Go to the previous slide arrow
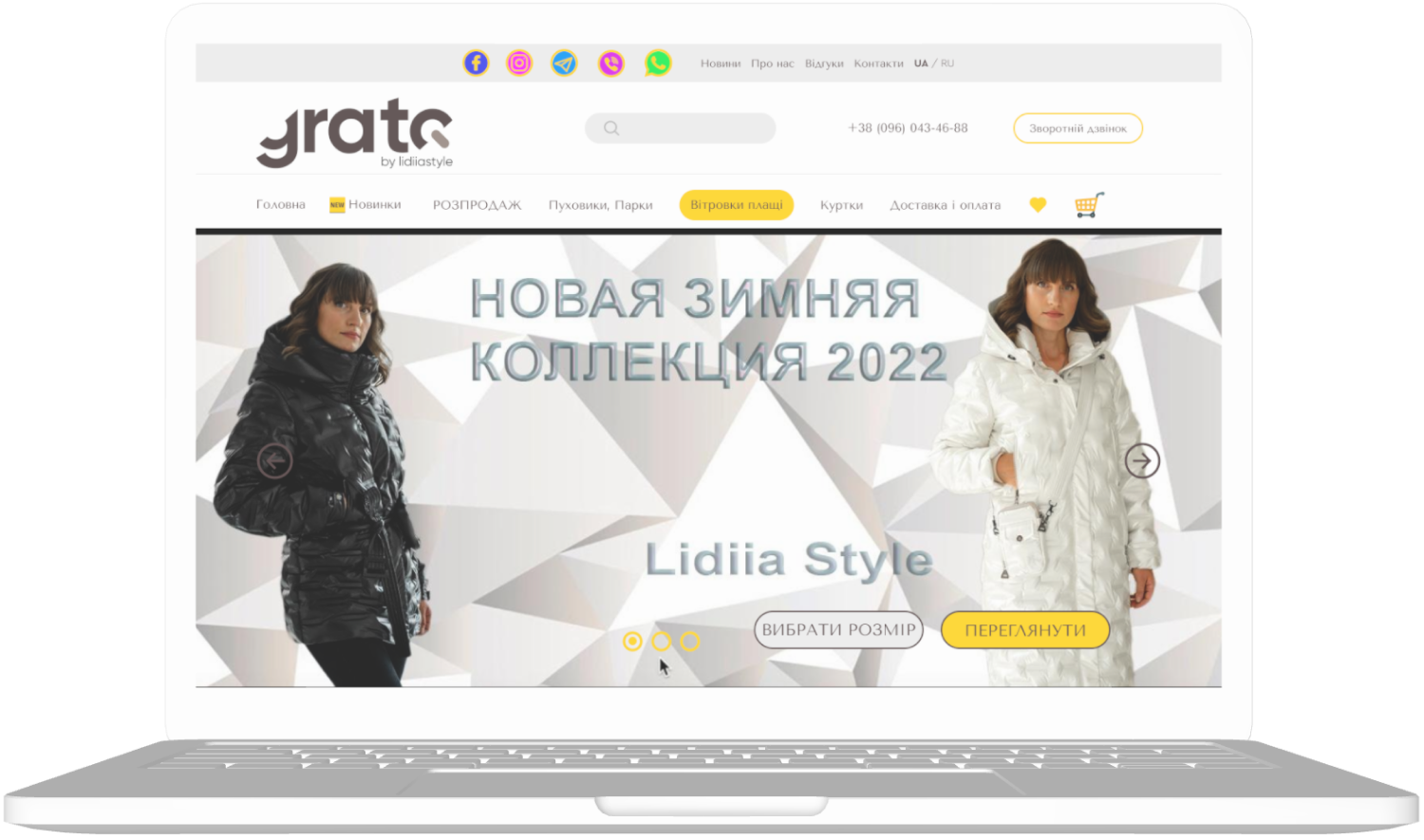The height and width of the screenshot is (840, 1424). click(x=274, y=461)
